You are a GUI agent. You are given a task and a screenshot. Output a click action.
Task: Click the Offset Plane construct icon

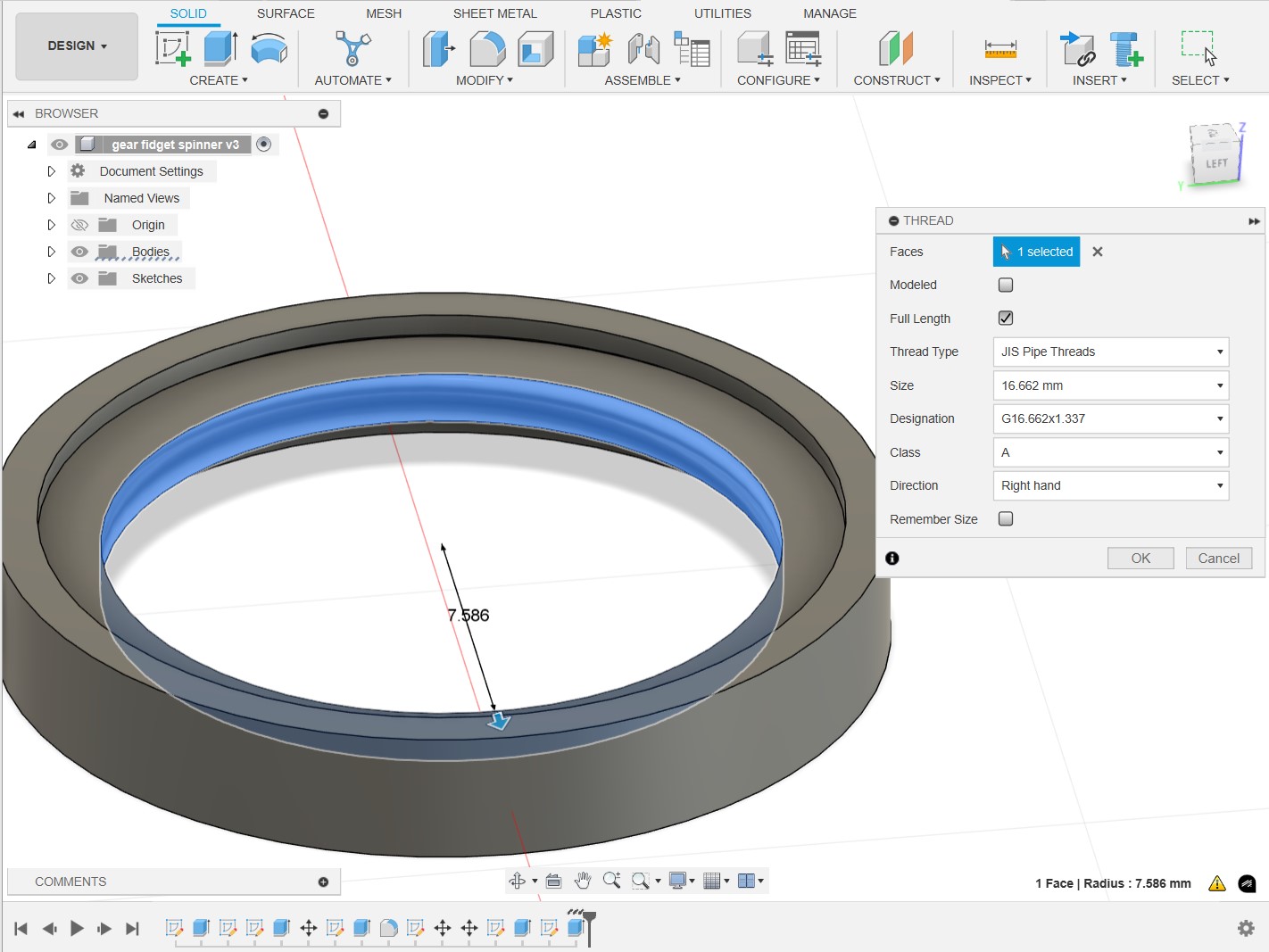click(896, 48)
